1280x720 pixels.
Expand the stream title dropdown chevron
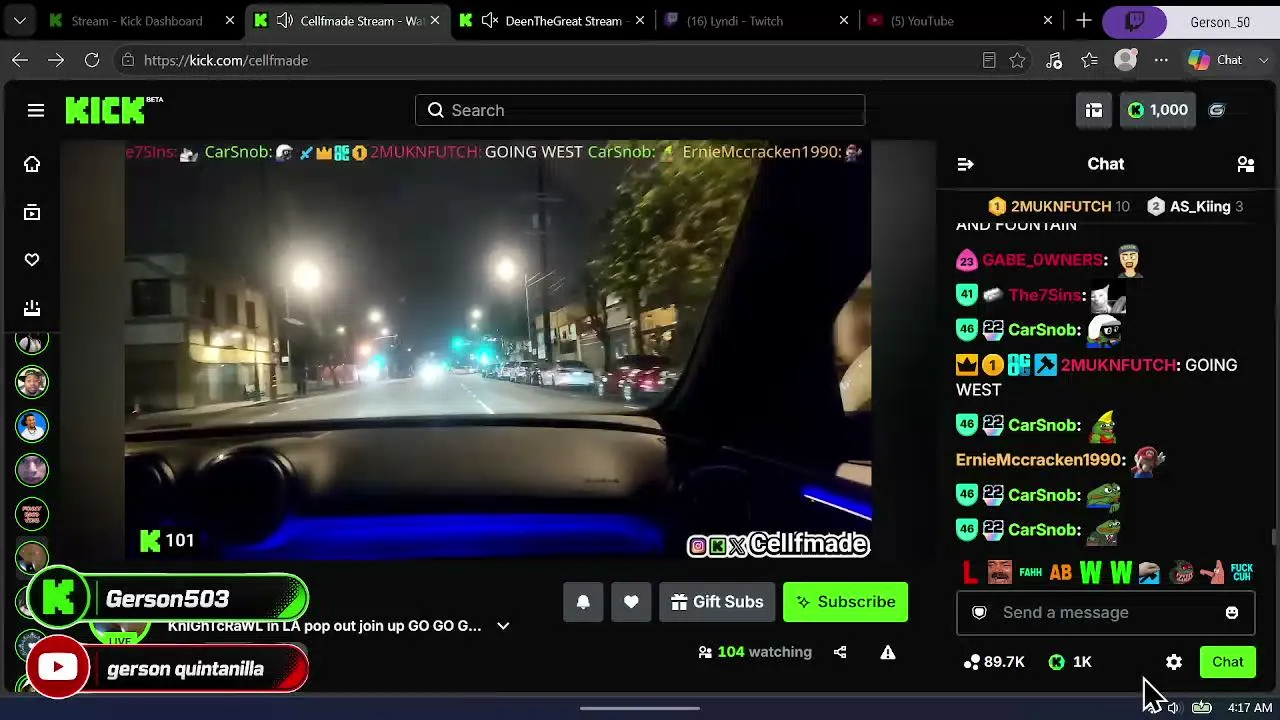[x=503, y=626]
